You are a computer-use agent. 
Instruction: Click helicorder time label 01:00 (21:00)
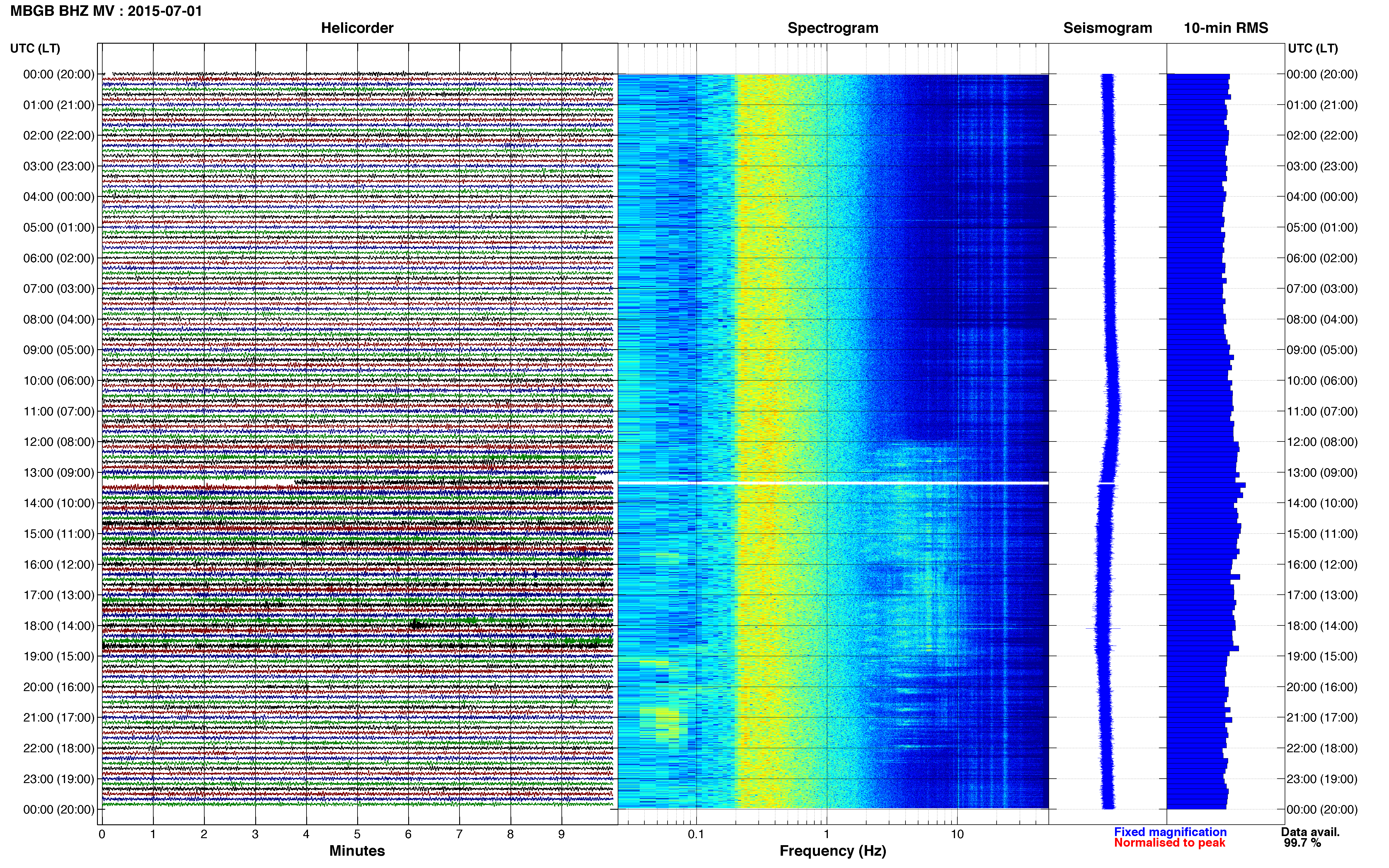click(x=59, y=105)
